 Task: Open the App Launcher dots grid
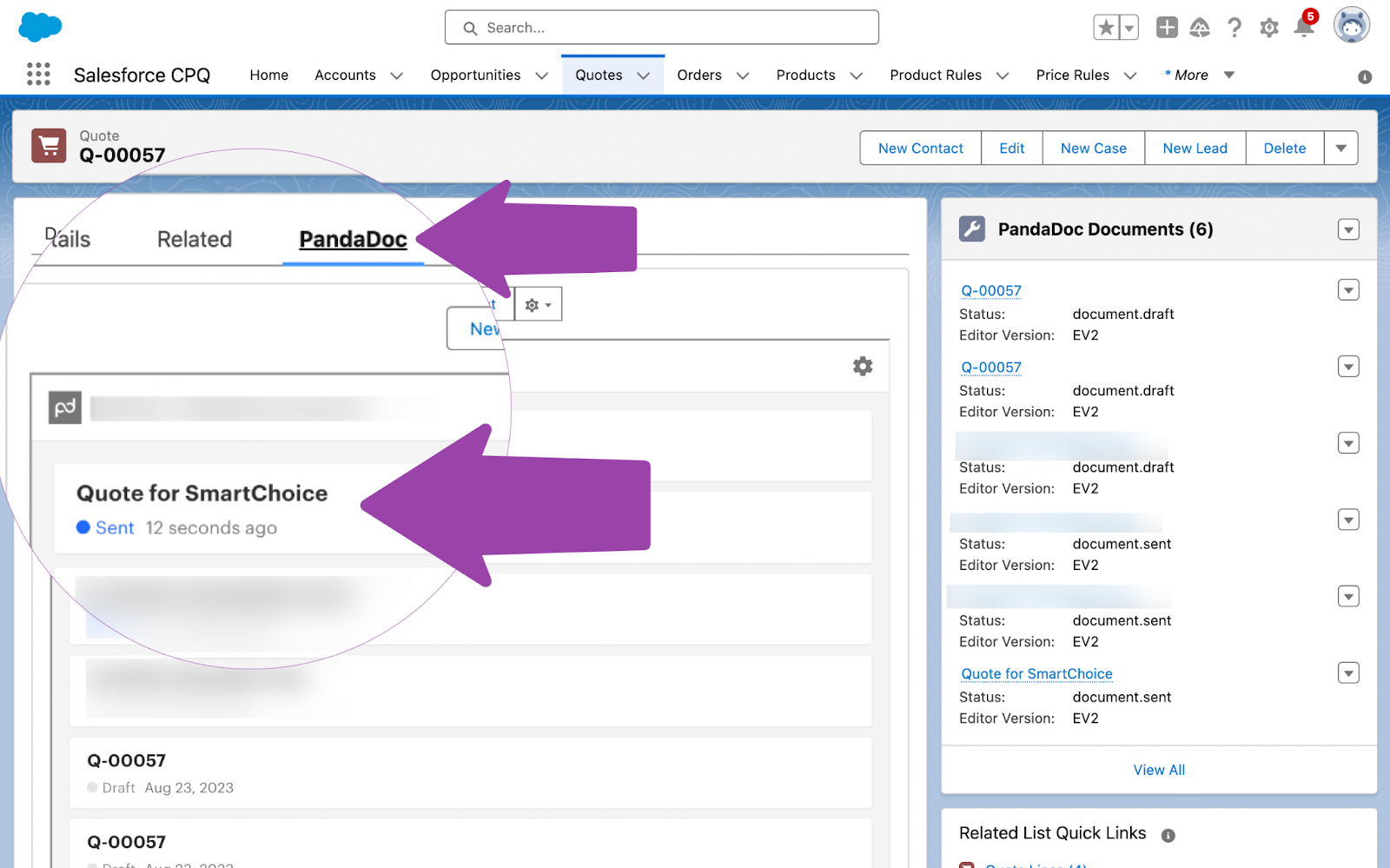(x=38, y=75)
